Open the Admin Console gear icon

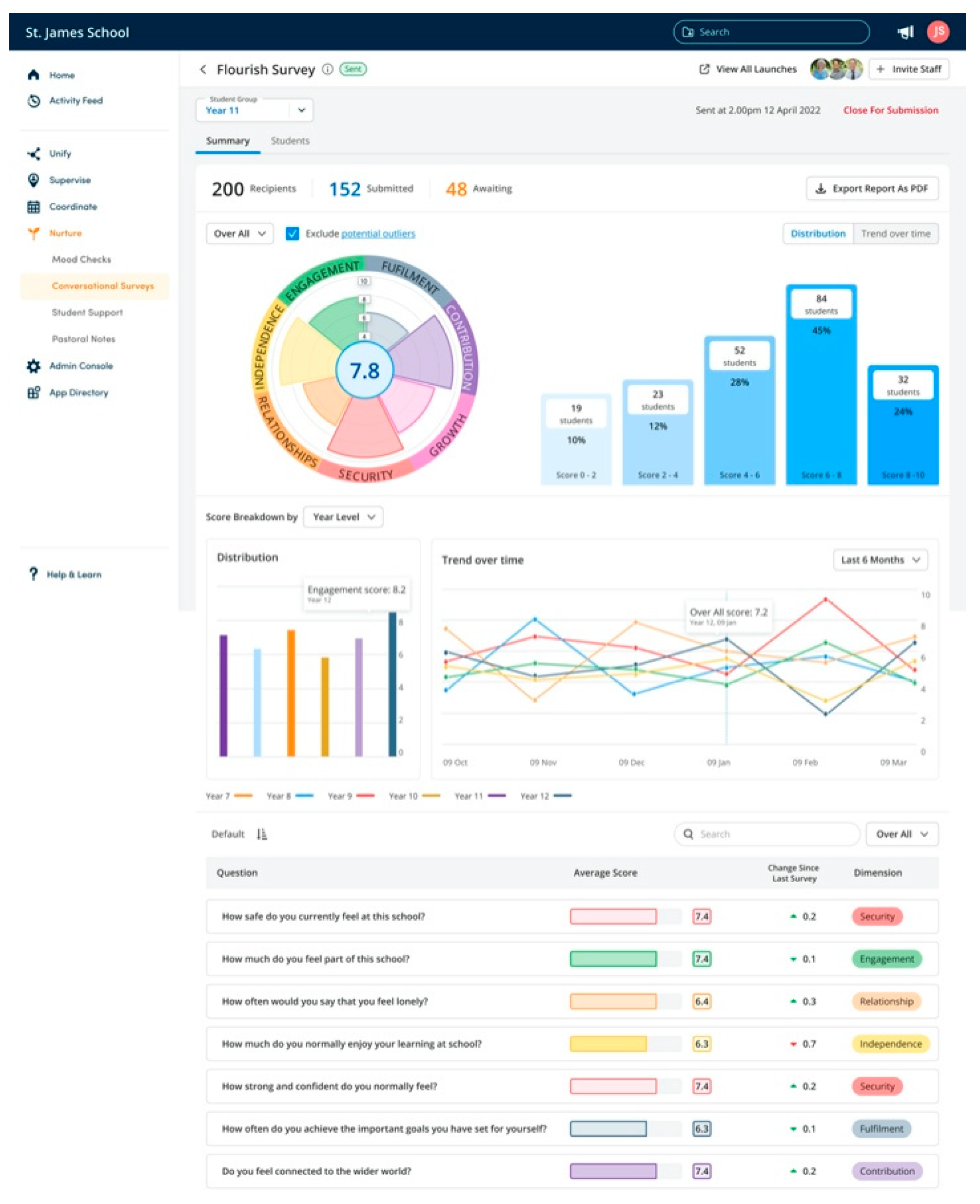coord(34,366)
